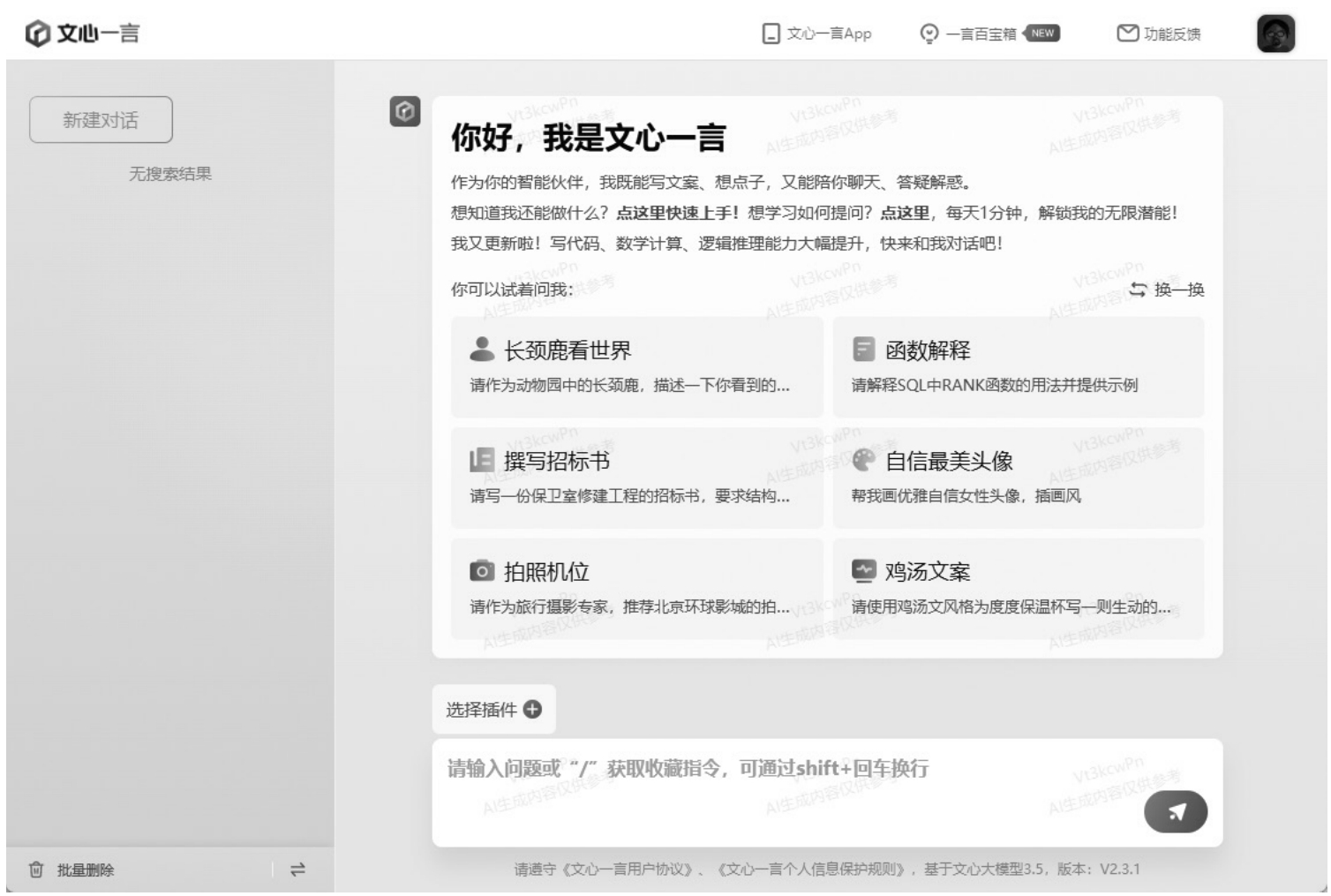Click the 你可以试着问我 label
1331x896 pixels.
pos(512,290)
